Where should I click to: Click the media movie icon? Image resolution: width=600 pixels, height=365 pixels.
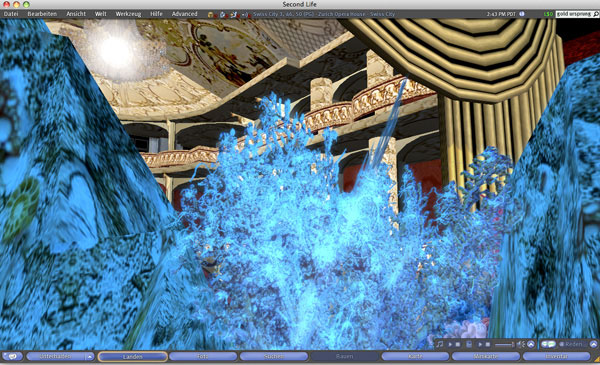[469, 344]
